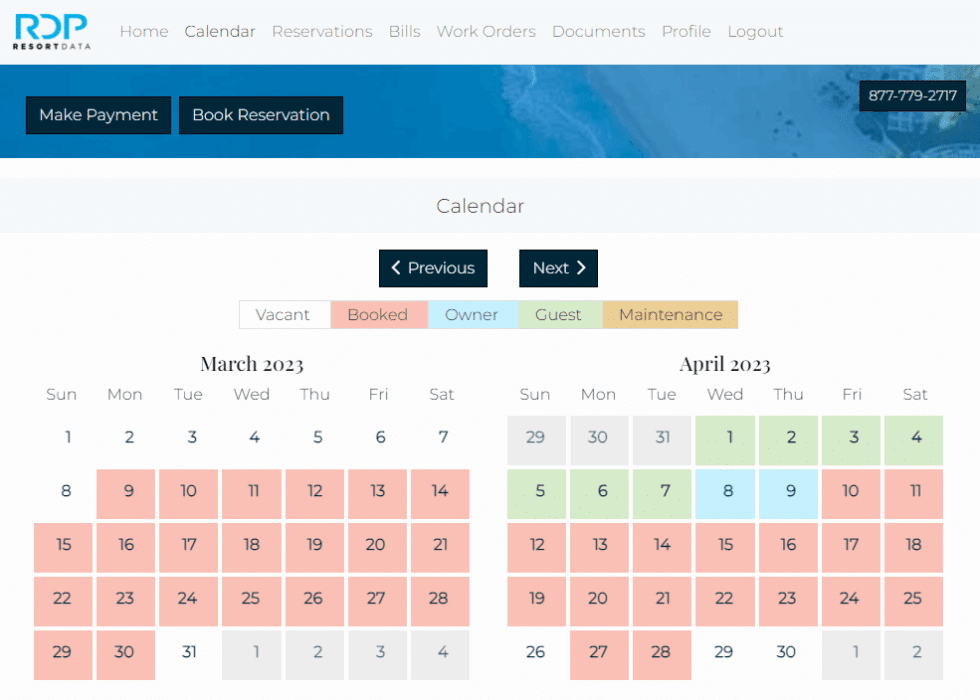Select the Booked legend swatch
This screenshot has height=700, width=980.
click(x=378, y=314)
